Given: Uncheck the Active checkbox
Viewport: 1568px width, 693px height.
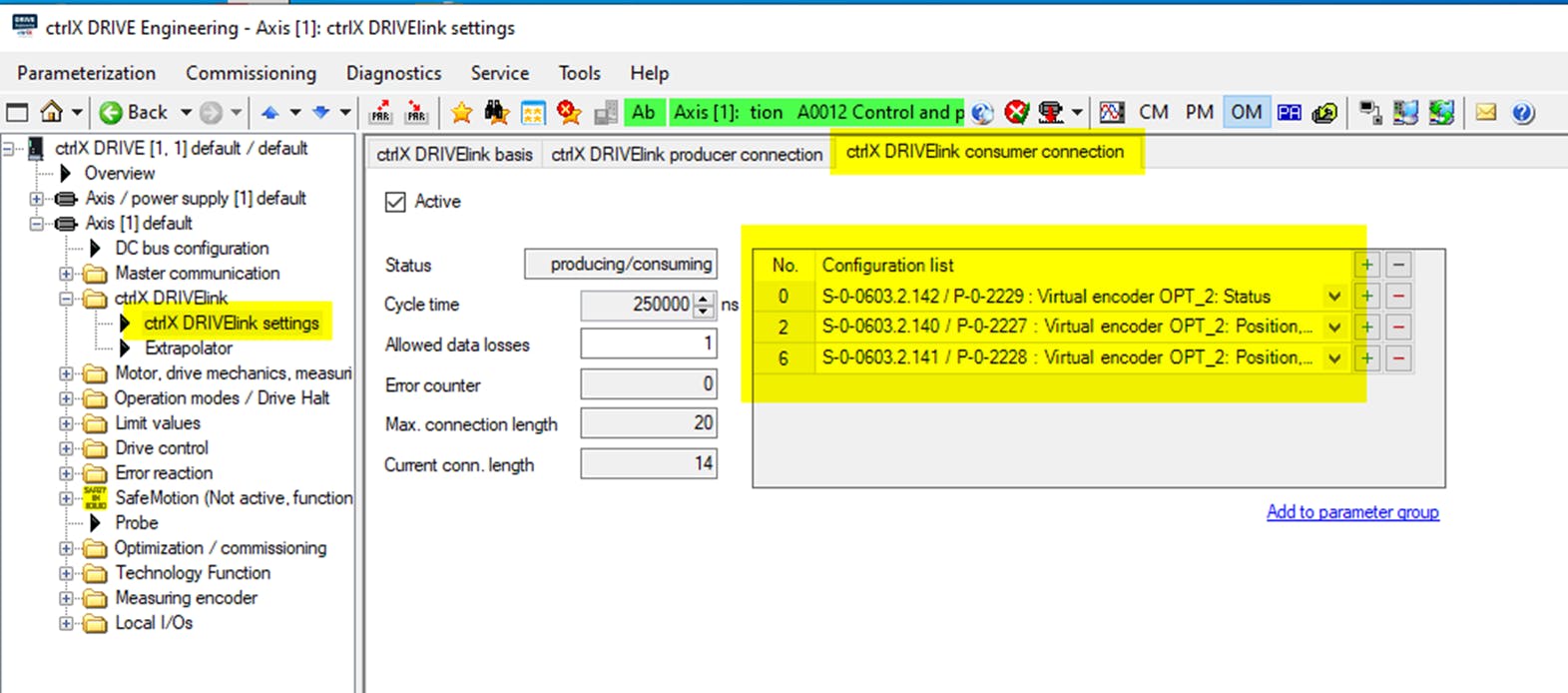Looking at the screenshot, I should [396, 202].
